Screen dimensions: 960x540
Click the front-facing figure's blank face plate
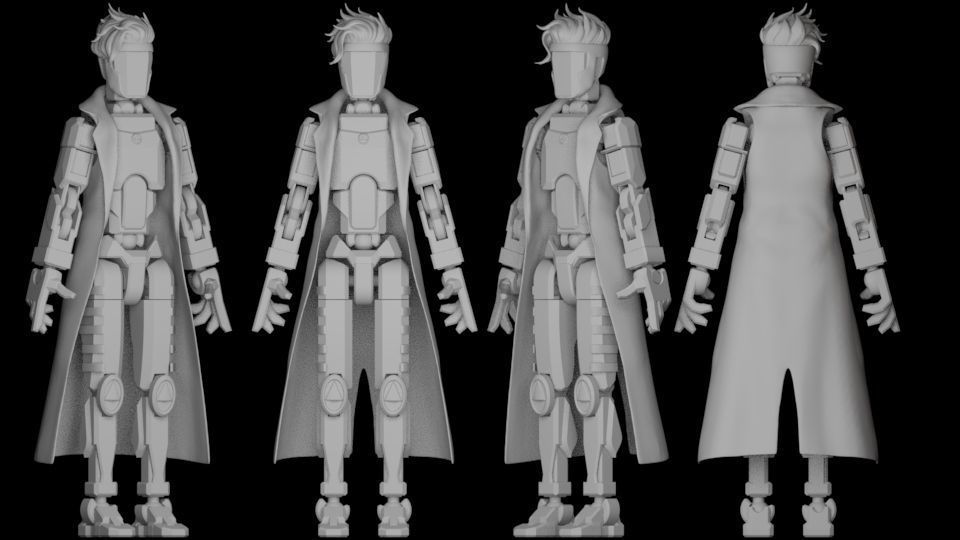(364, 72)
